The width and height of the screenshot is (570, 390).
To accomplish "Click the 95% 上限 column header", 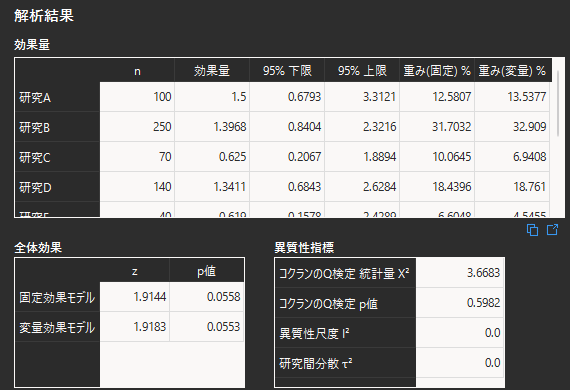I will (x=362, y=70).
